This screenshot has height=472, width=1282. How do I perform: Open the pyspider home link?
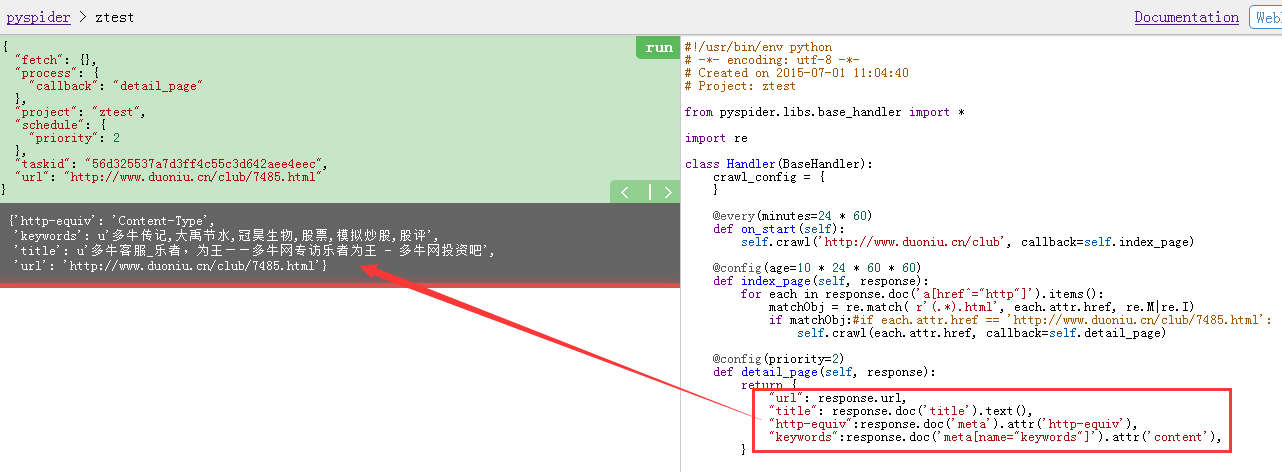(37, 17)
